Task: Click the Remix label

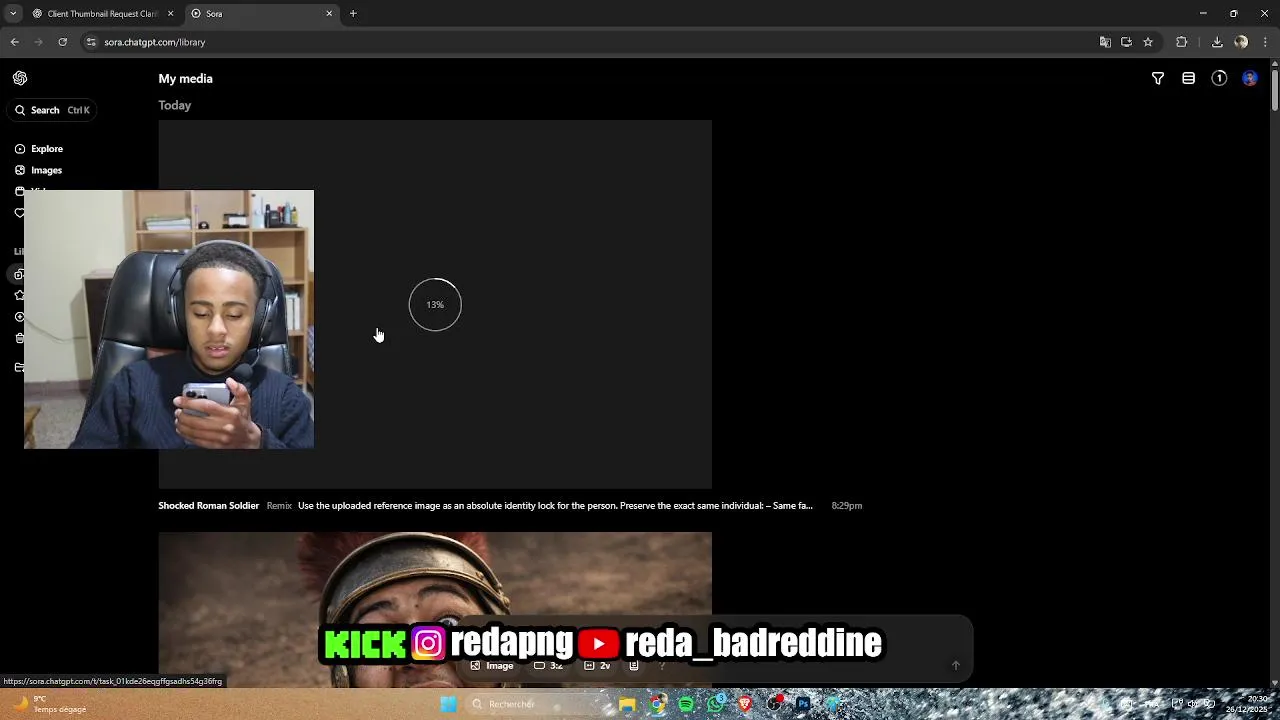Action: point(279,506)
